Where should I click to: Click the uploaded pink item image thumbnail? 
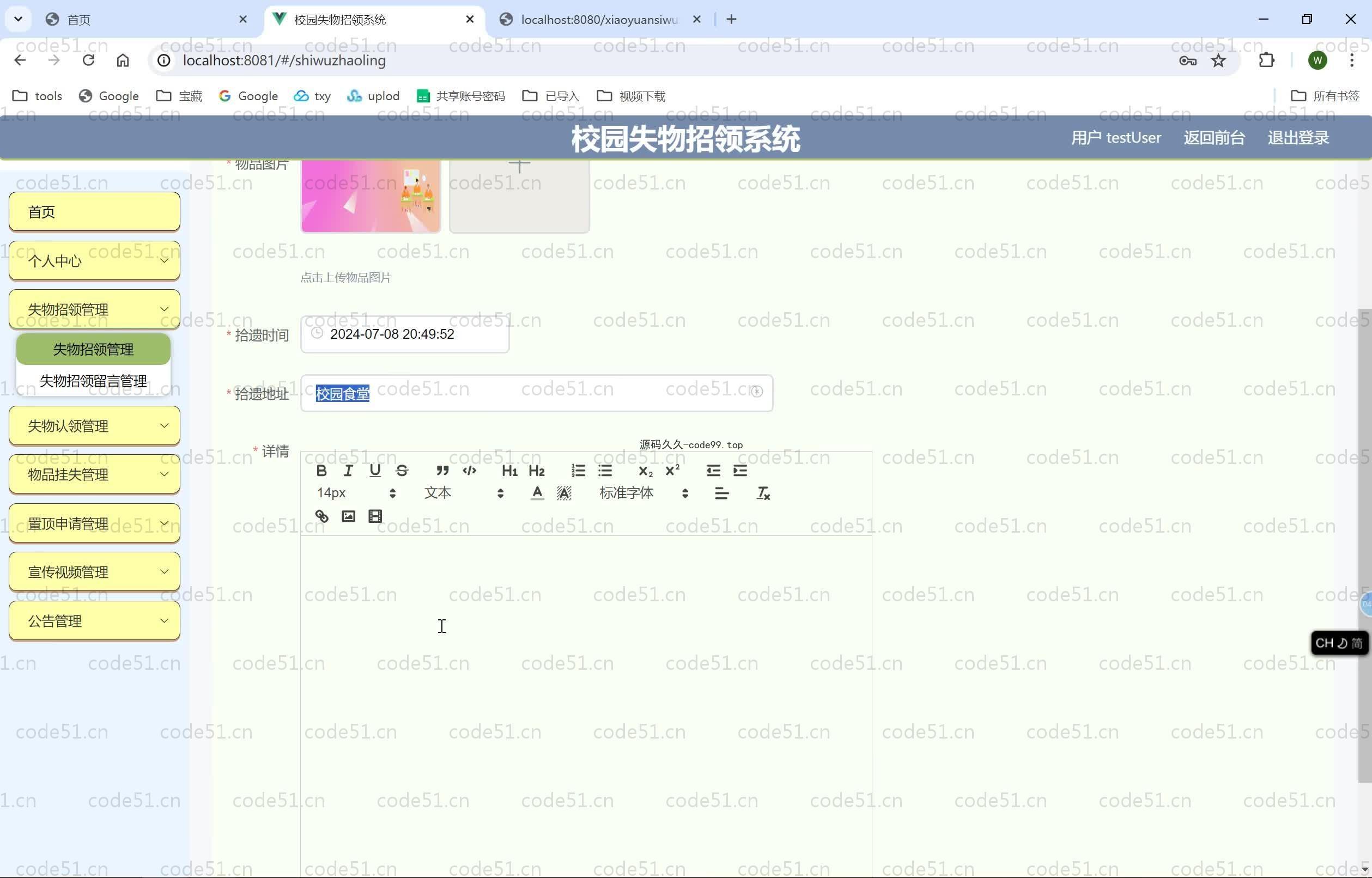[x=371, y=196]
